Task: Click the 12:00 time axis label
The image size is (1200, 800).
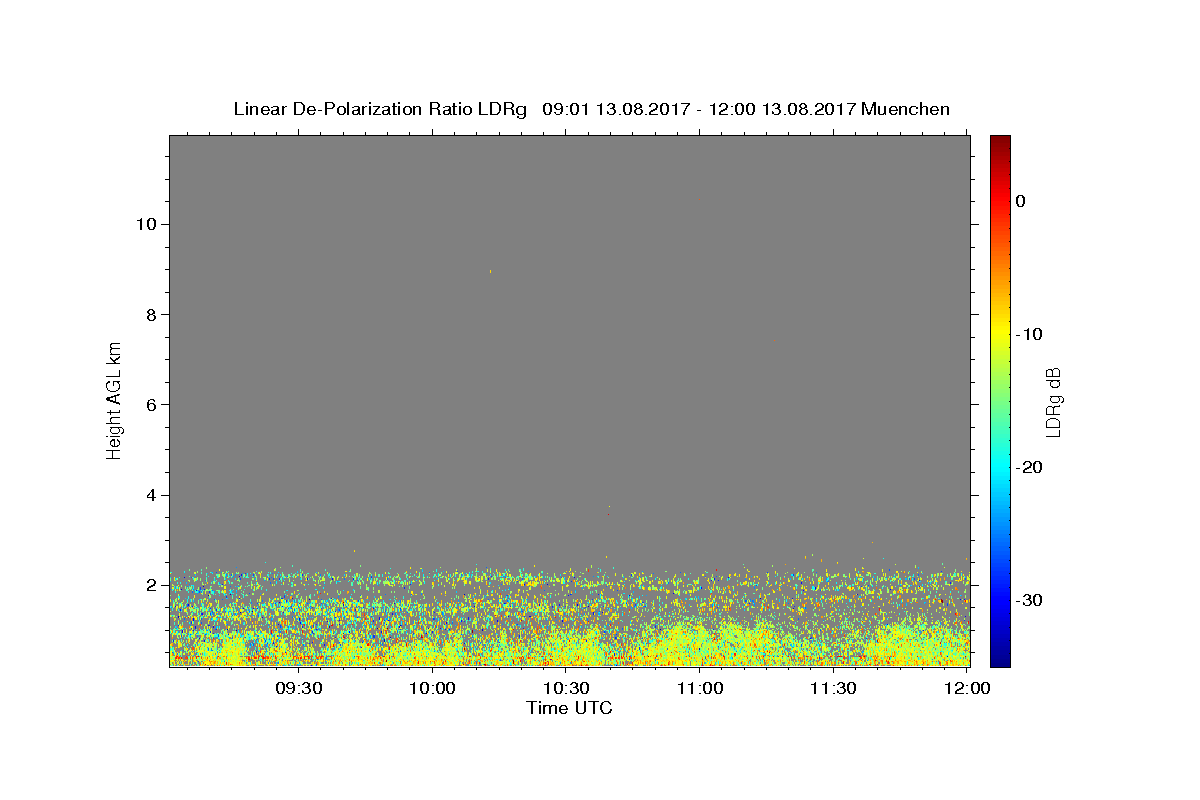Action: click(967, 688)
